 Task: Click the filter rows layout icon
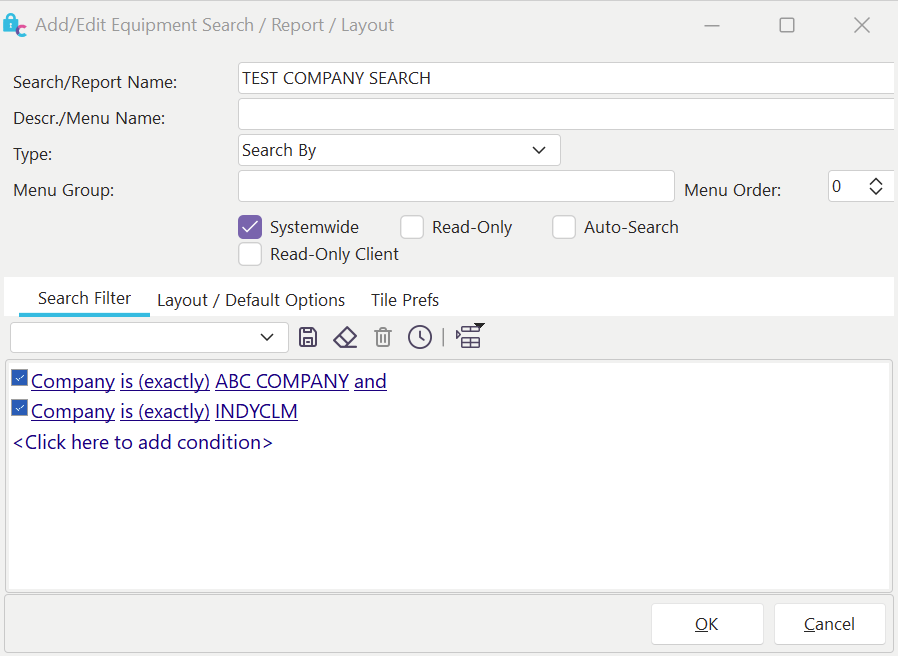click(469, 336)
